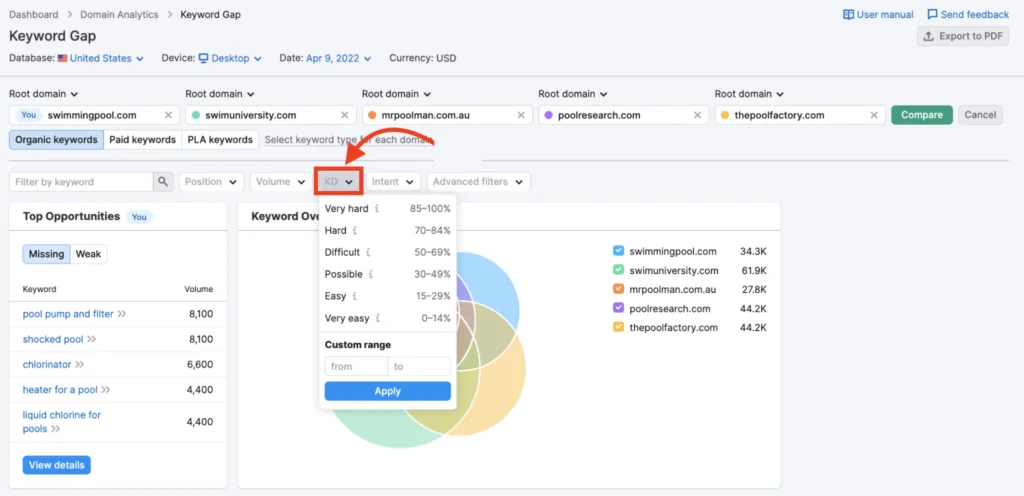
Task: Click the custom range from field
Action: pos(356,366)
